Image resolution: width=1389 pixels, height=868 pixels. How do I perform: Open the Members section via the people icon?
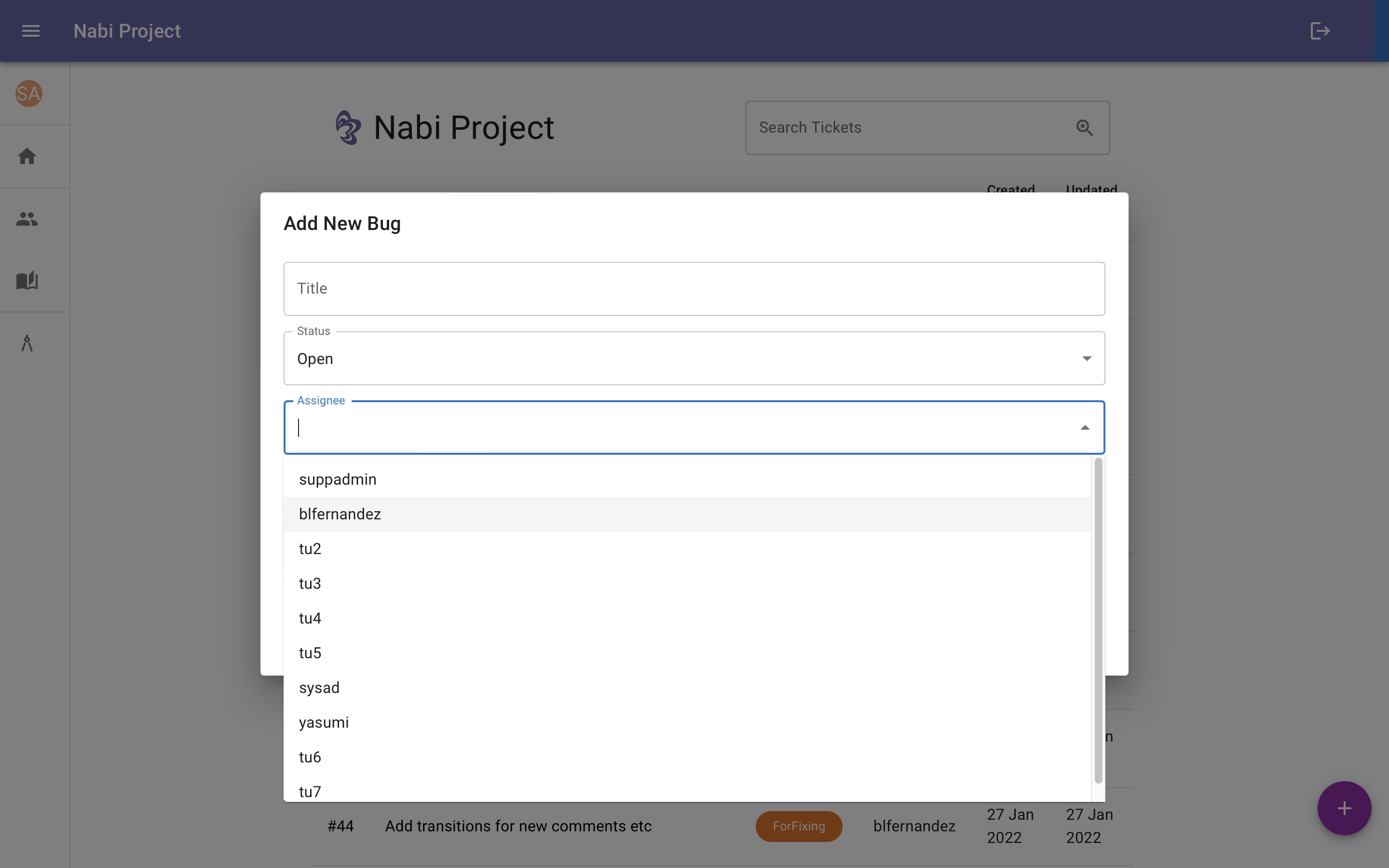click(x=27, y=218)
